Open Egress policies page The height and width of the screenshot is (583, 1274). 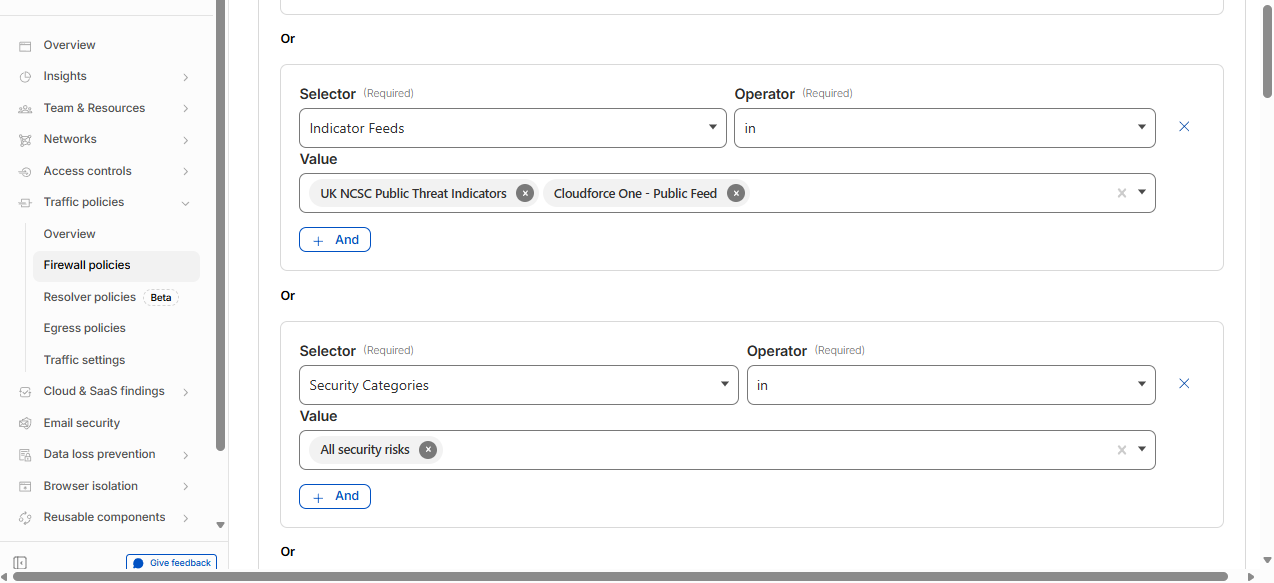pos(84,328)
